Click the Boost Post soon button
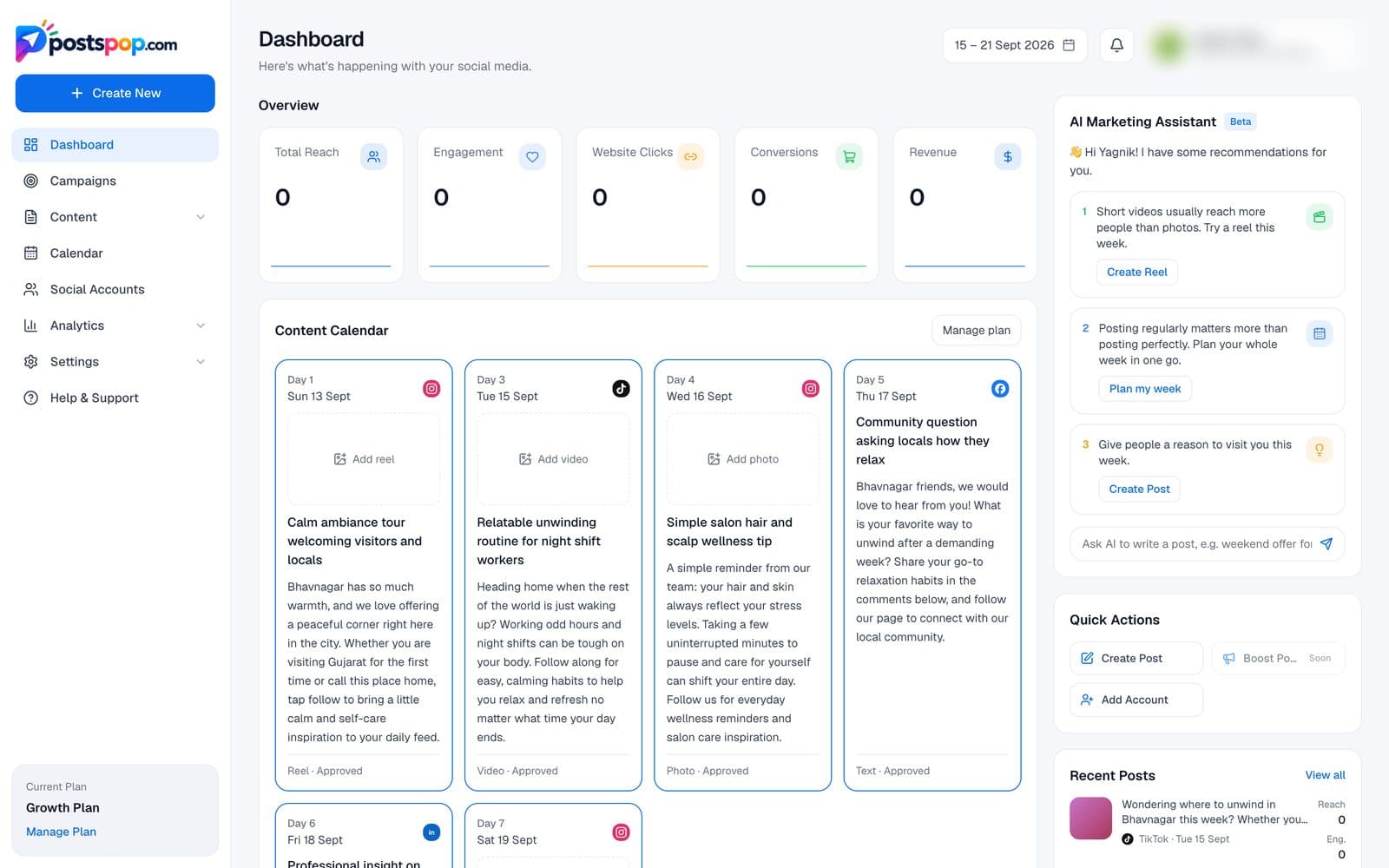Screen dimensions: 1389x868 click(x=1278, y=658)
